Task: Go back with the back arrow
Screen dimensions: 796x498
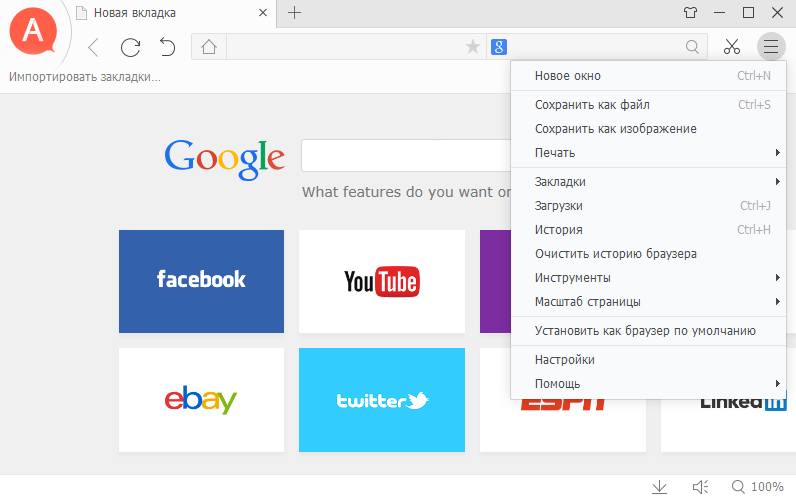Action: 93,48
